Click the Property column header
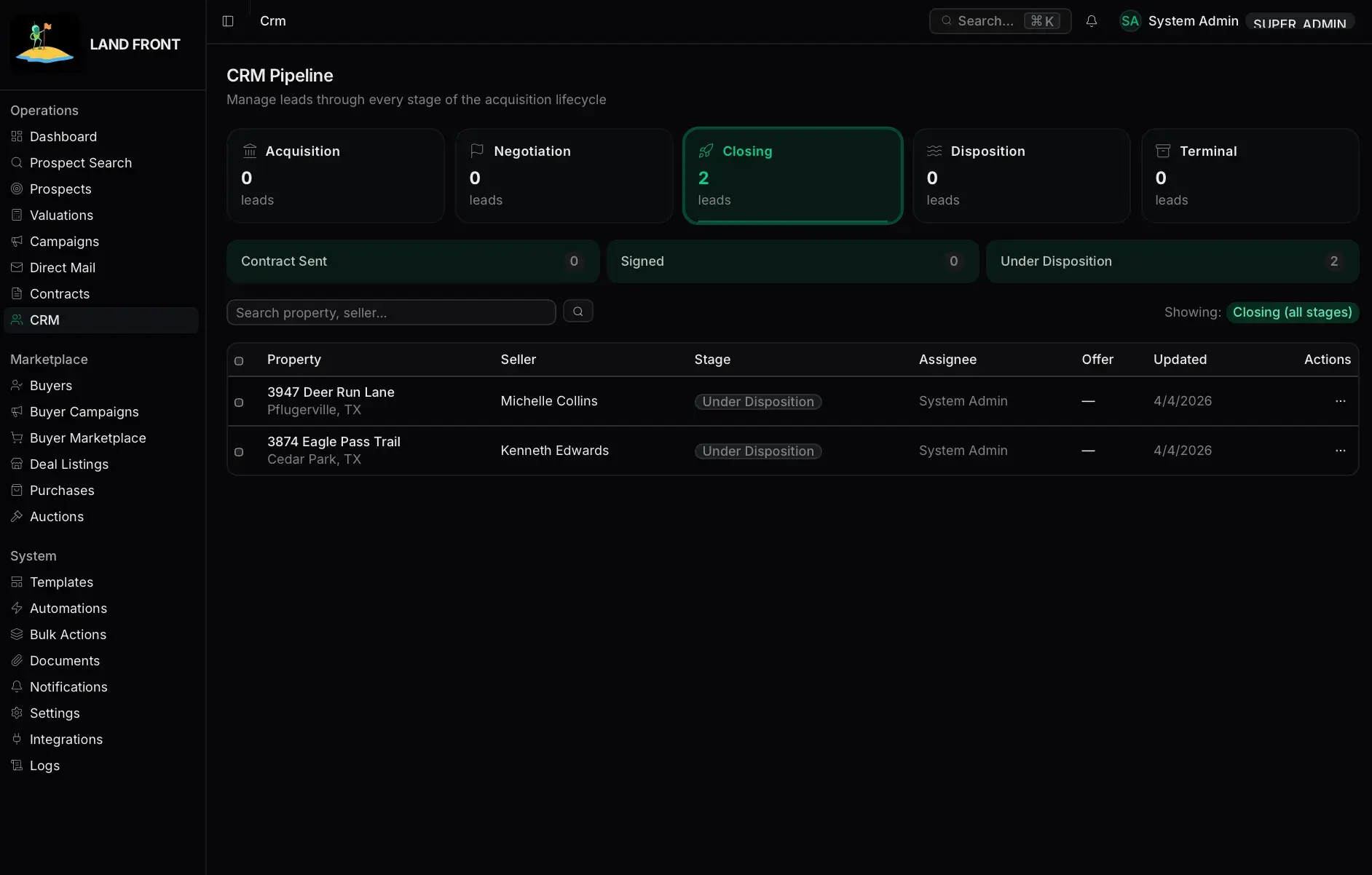The width and height of the screenshot is (1372, 875). click(294, 360)
